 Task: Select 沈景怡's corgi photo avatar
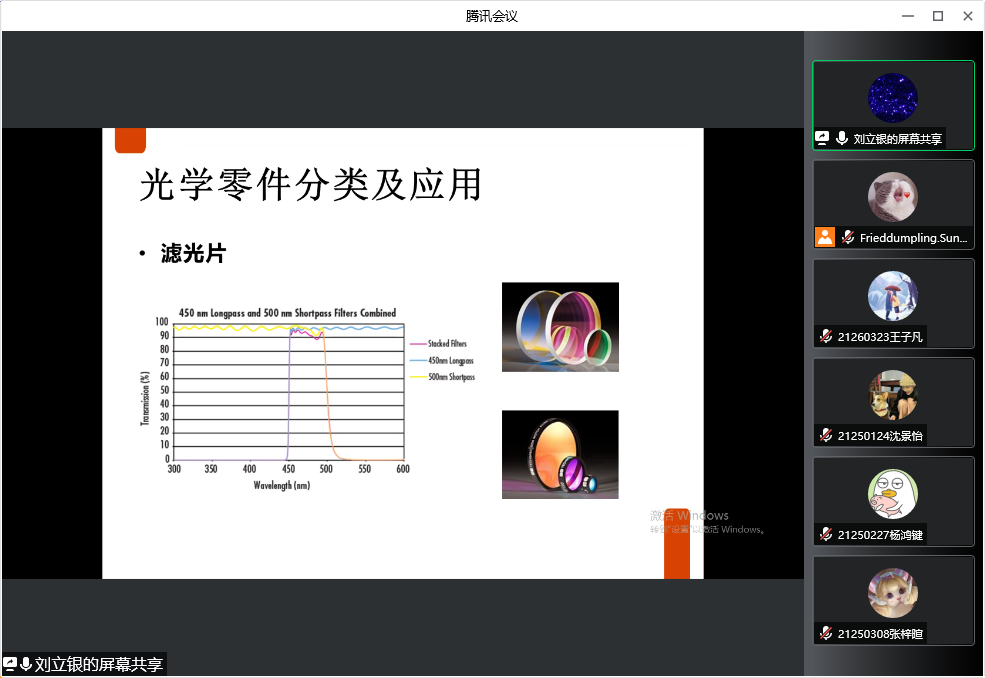tap(892, 395)
